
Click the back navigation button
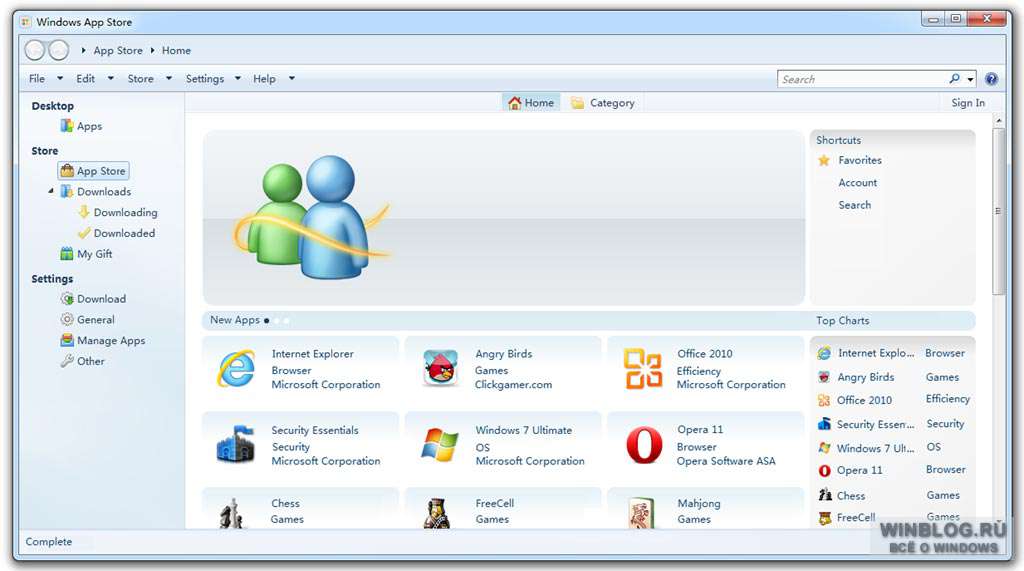coord(35,50)
